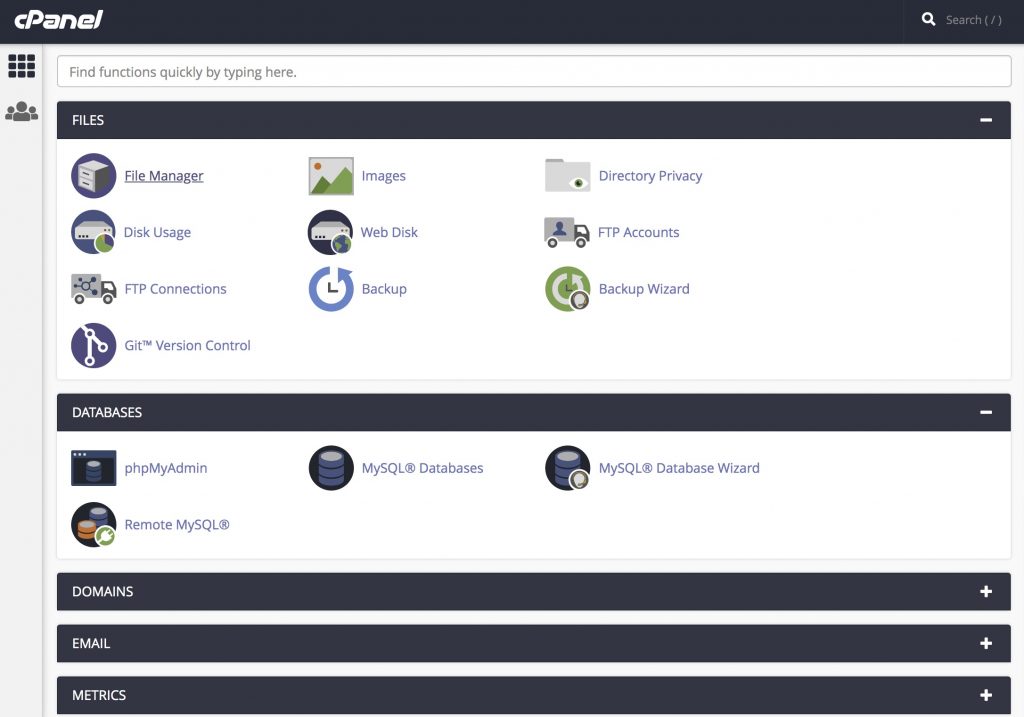
Task: Open the Remote MySQL icon
Action: pos(93,524)
